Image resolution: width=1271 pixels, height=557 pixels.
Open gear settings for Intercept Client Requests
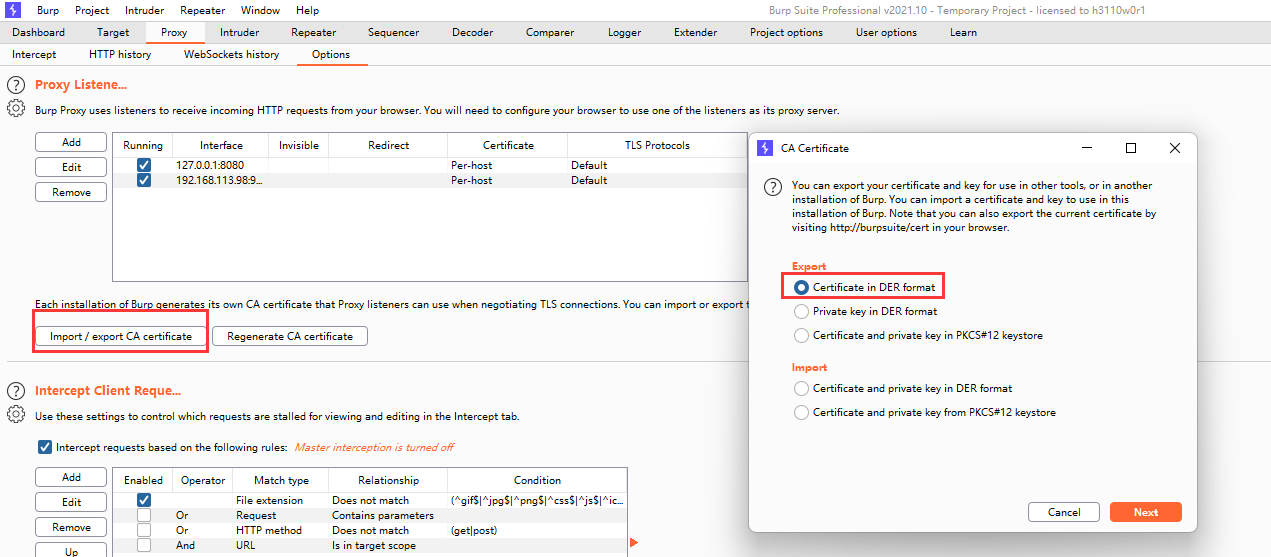16,414
